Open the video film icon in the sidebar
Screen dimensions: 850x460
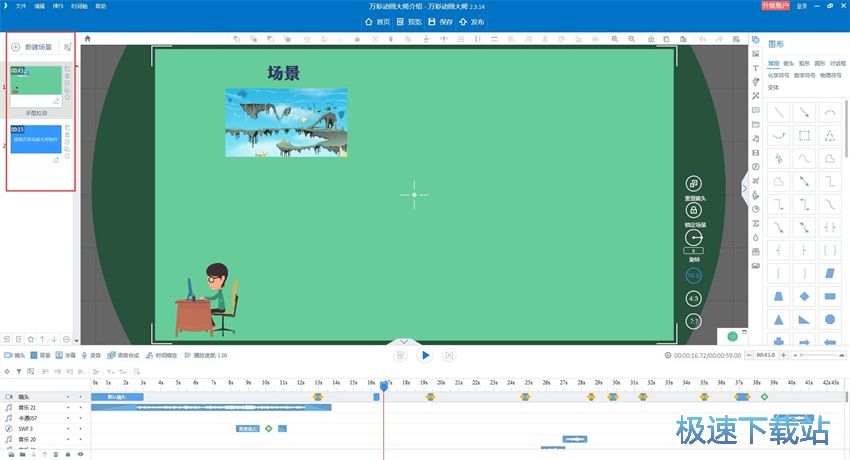(756, 153)
